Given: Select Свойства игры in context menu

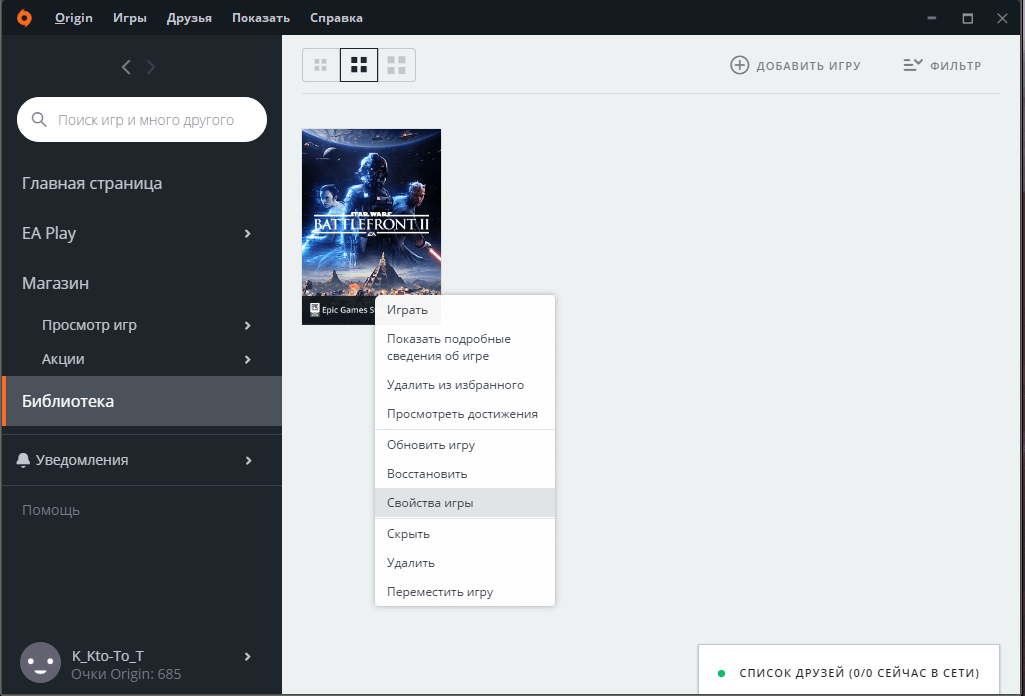Looking at the screenshot, I should 430,503.
